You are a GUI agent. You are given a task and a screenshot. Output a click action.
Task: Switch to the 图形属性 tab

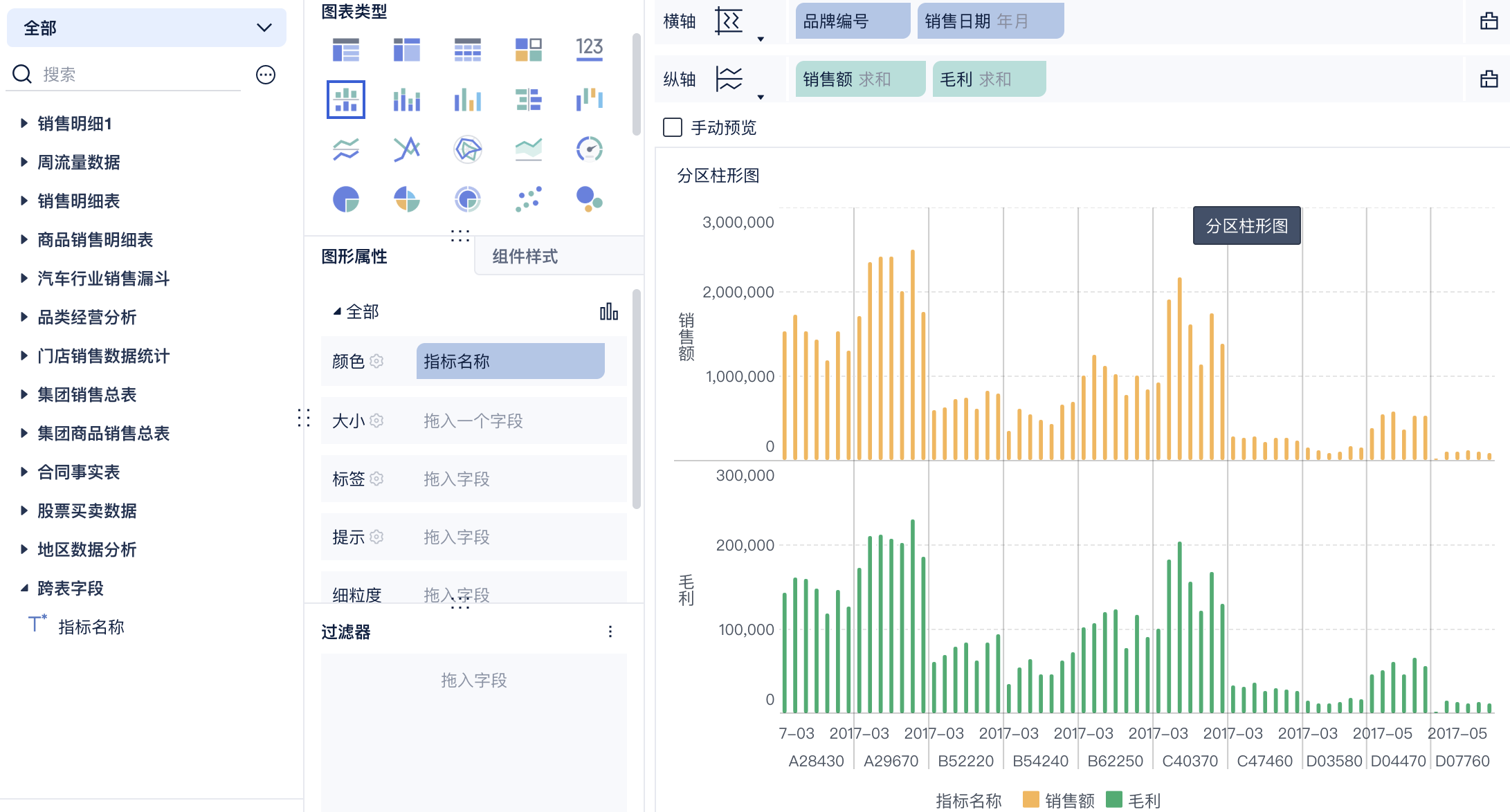point(354,257)
